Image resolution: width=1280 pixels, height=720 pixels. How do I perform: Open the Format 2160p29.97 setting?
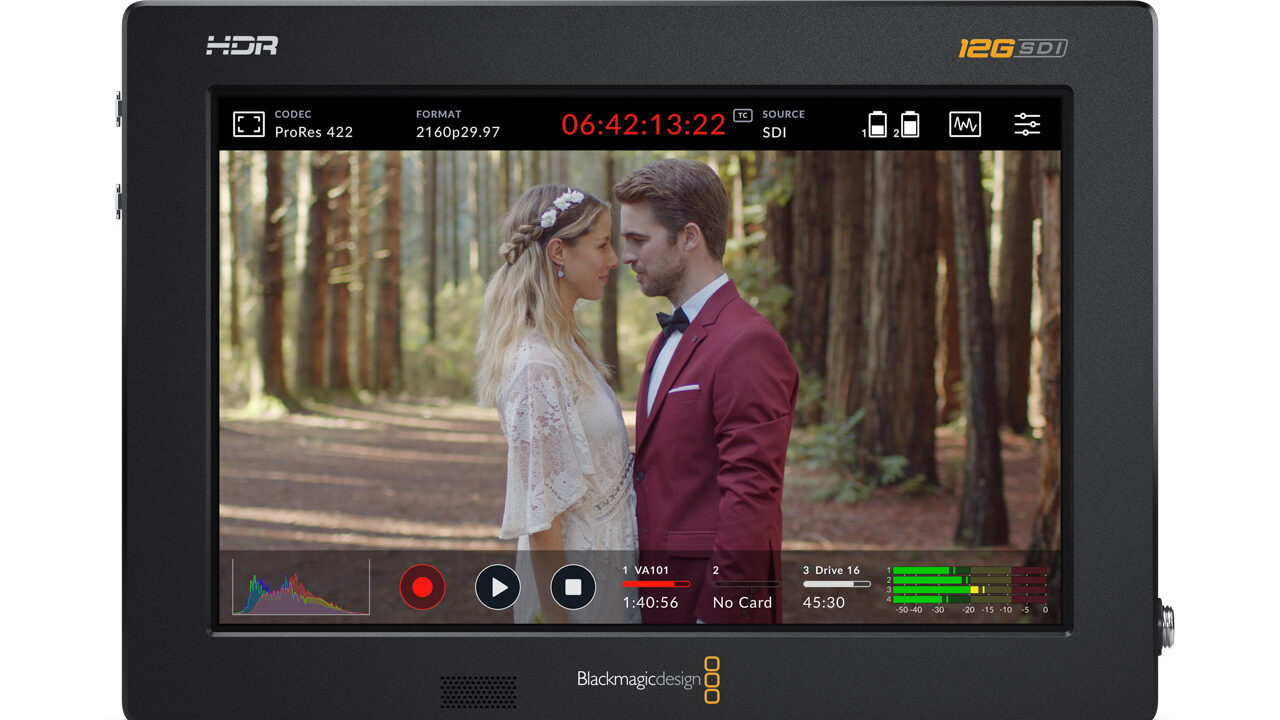point(458,124)
